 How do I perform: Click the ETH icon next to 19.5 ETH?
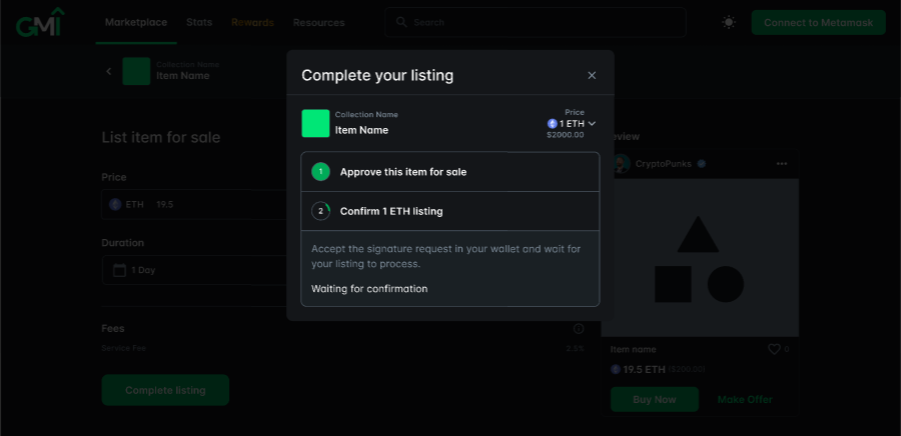pos(615,369)
